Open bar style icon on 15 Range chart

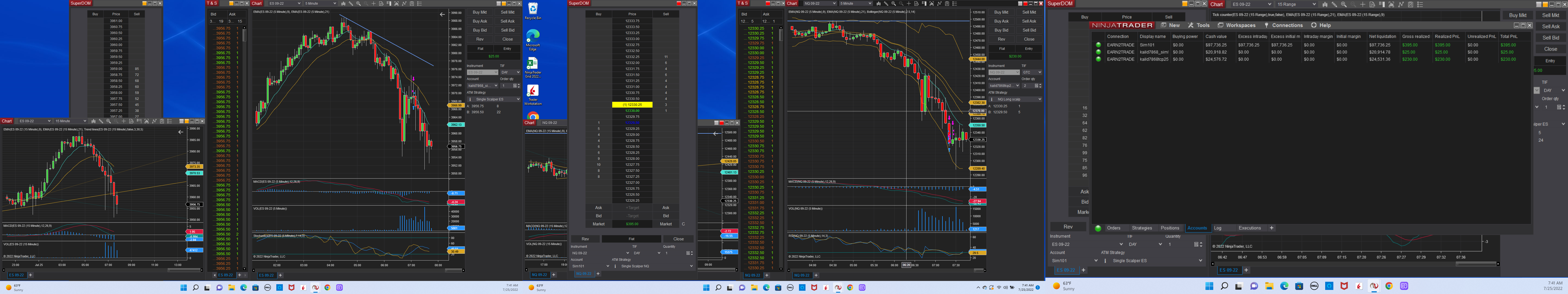point(1325,4)
